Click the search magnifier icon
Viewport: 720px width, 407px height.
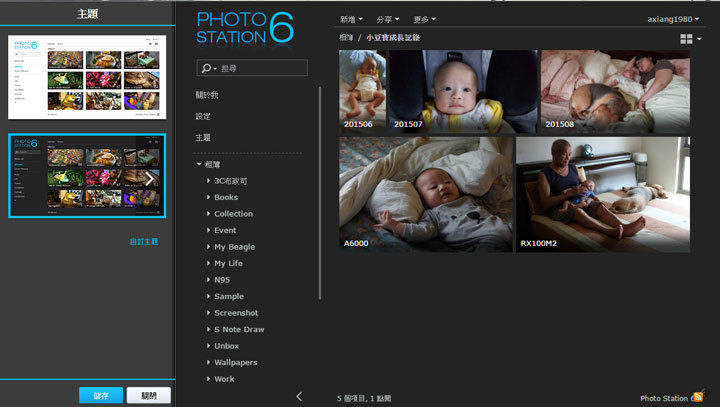click(x=207, y=68)
